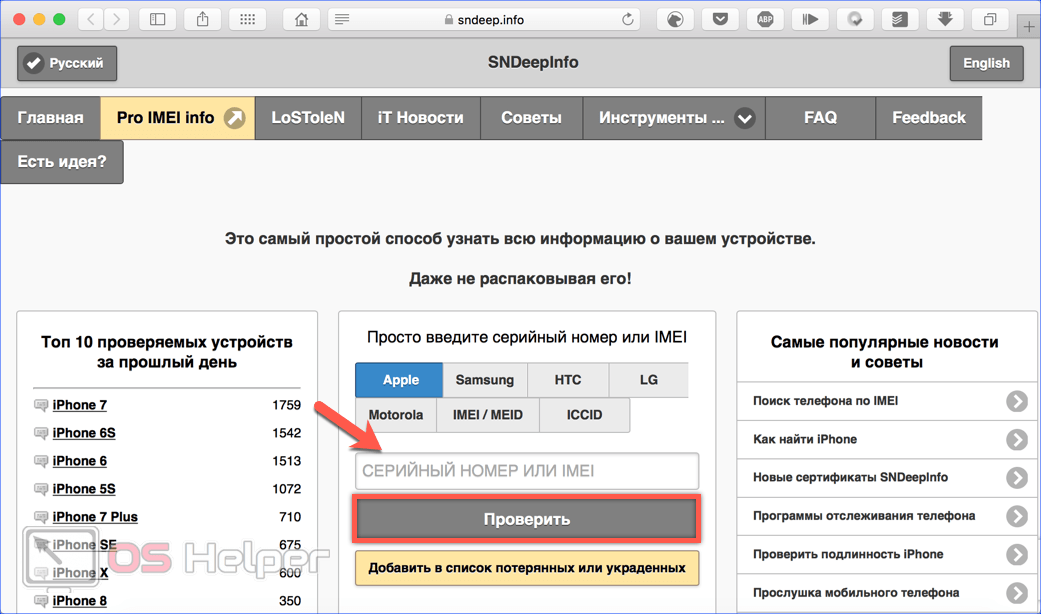The image size is (1041, 614).
Task: Click chevron next to Как найти iPhone
Action: (1016, 439)
